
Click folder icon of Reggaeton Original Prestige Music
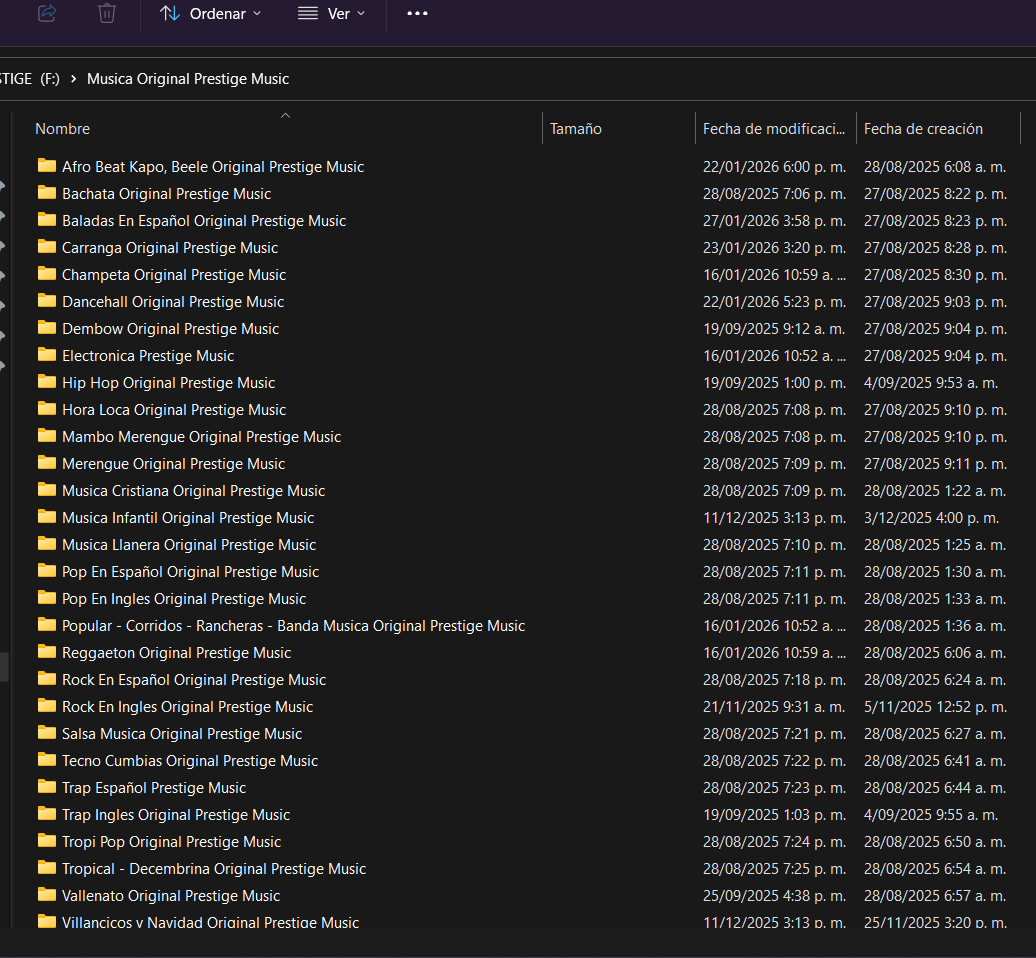coord(47,653)
